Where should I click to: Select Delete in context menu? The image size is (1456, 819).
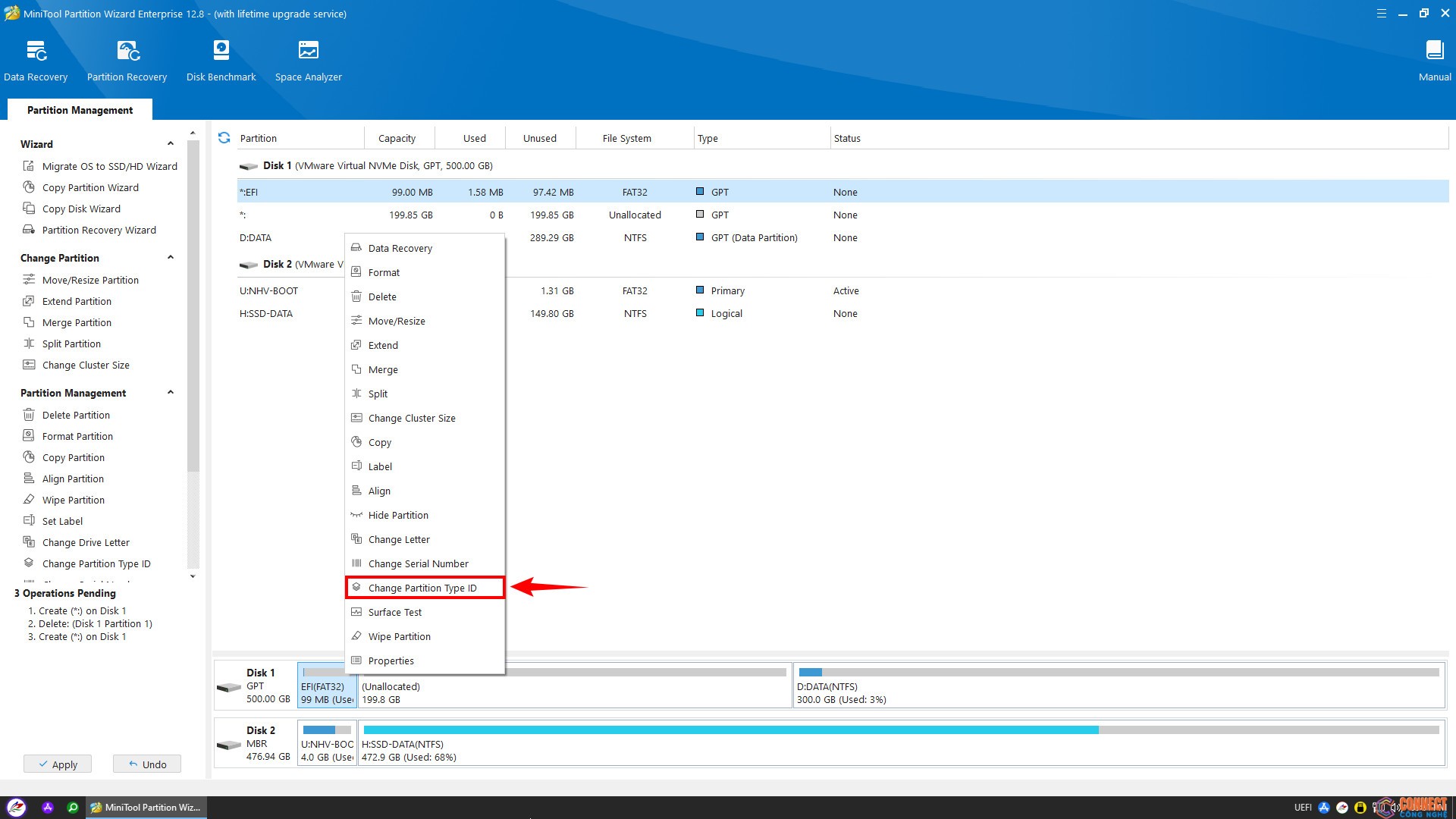tap(425, 297)
